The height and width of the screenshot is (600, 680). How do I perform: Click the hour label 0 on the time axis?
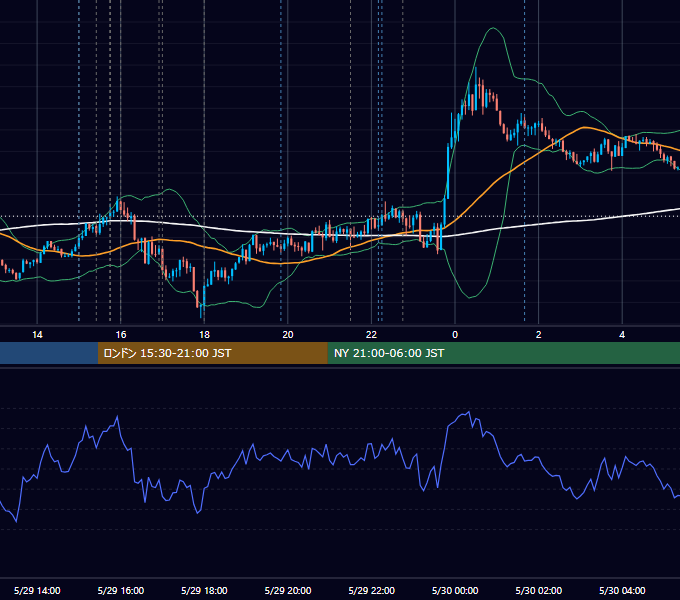455,335
